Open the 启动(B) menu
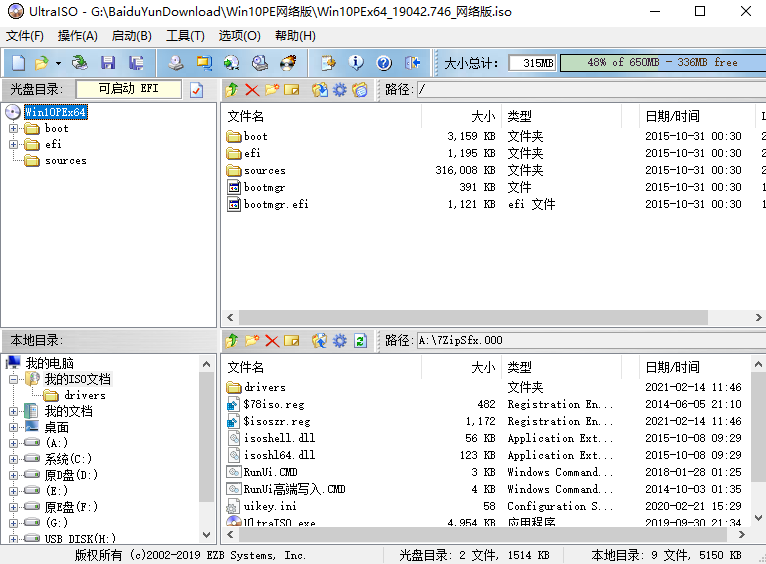766x564 pixels. pos(131,36)
